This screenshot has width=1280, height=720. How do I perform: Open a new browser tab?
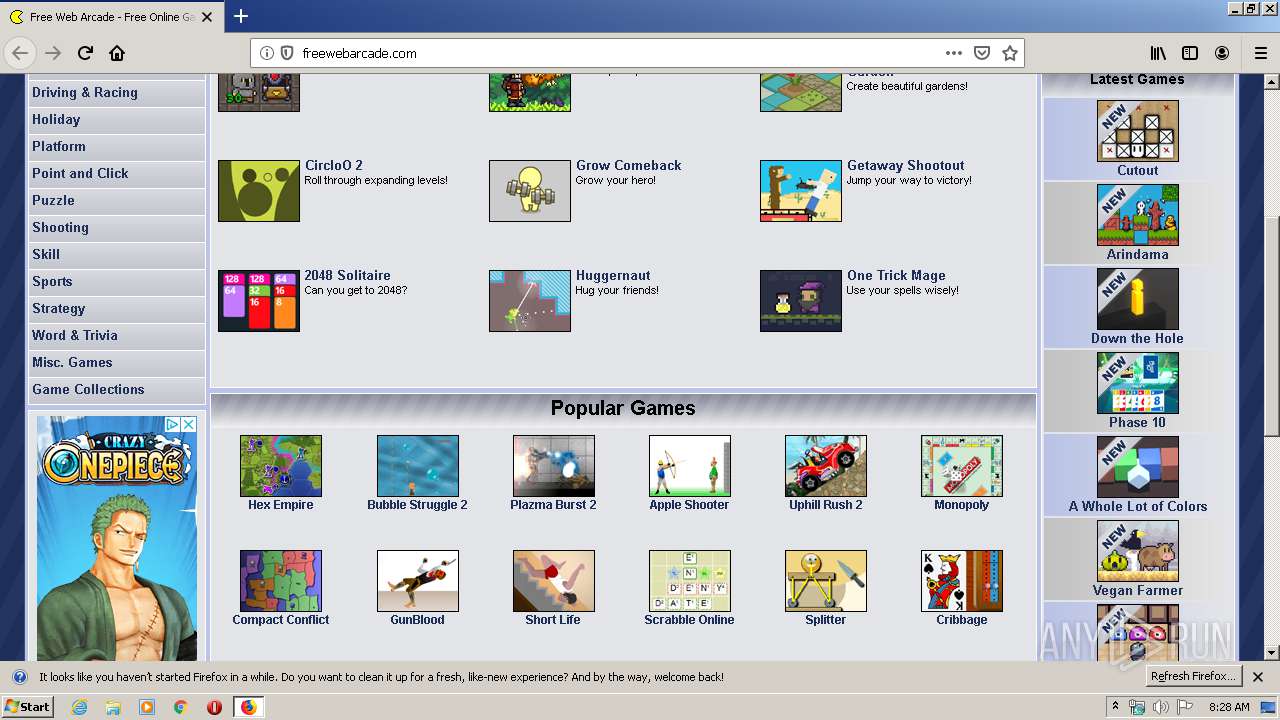pyautogui.click(x=241, y=16)
